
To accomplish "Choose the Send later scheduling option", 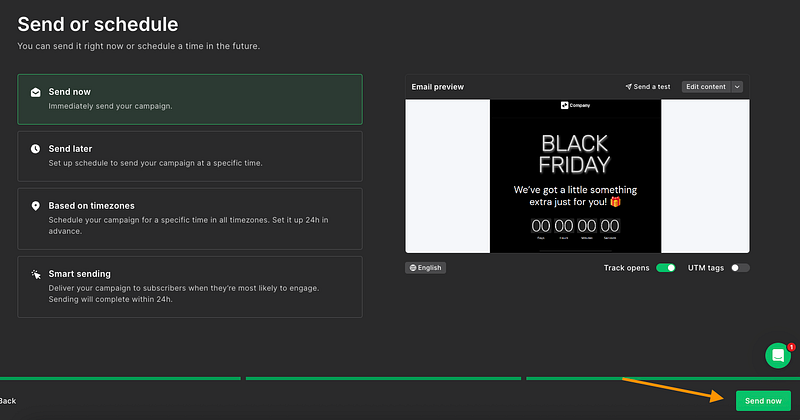I will coord(190,156).
